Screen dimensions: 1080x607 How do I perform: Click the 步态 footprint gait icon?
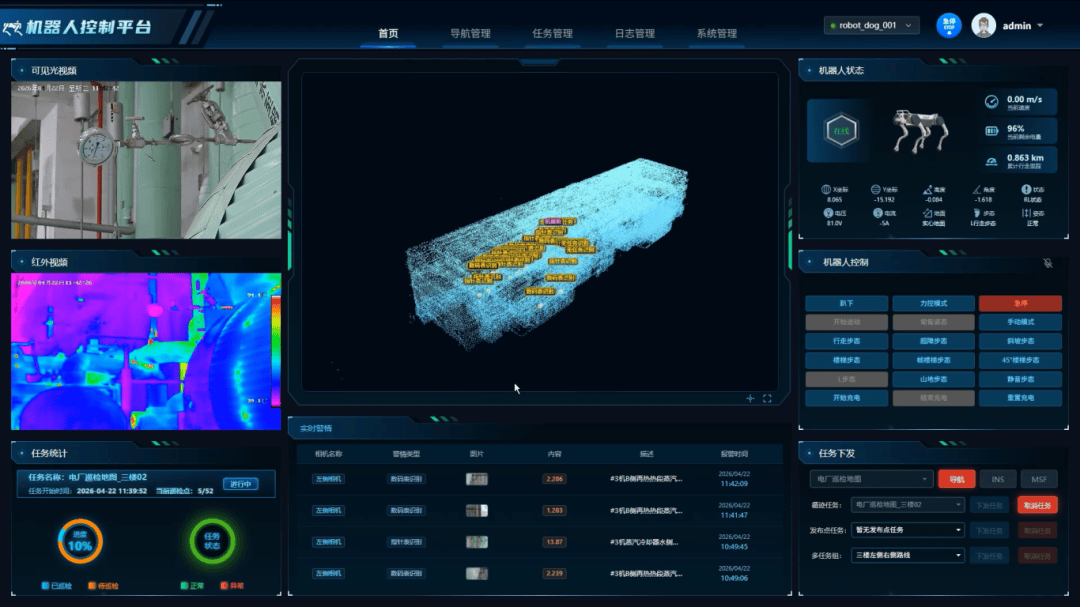[x=977, y=214]
